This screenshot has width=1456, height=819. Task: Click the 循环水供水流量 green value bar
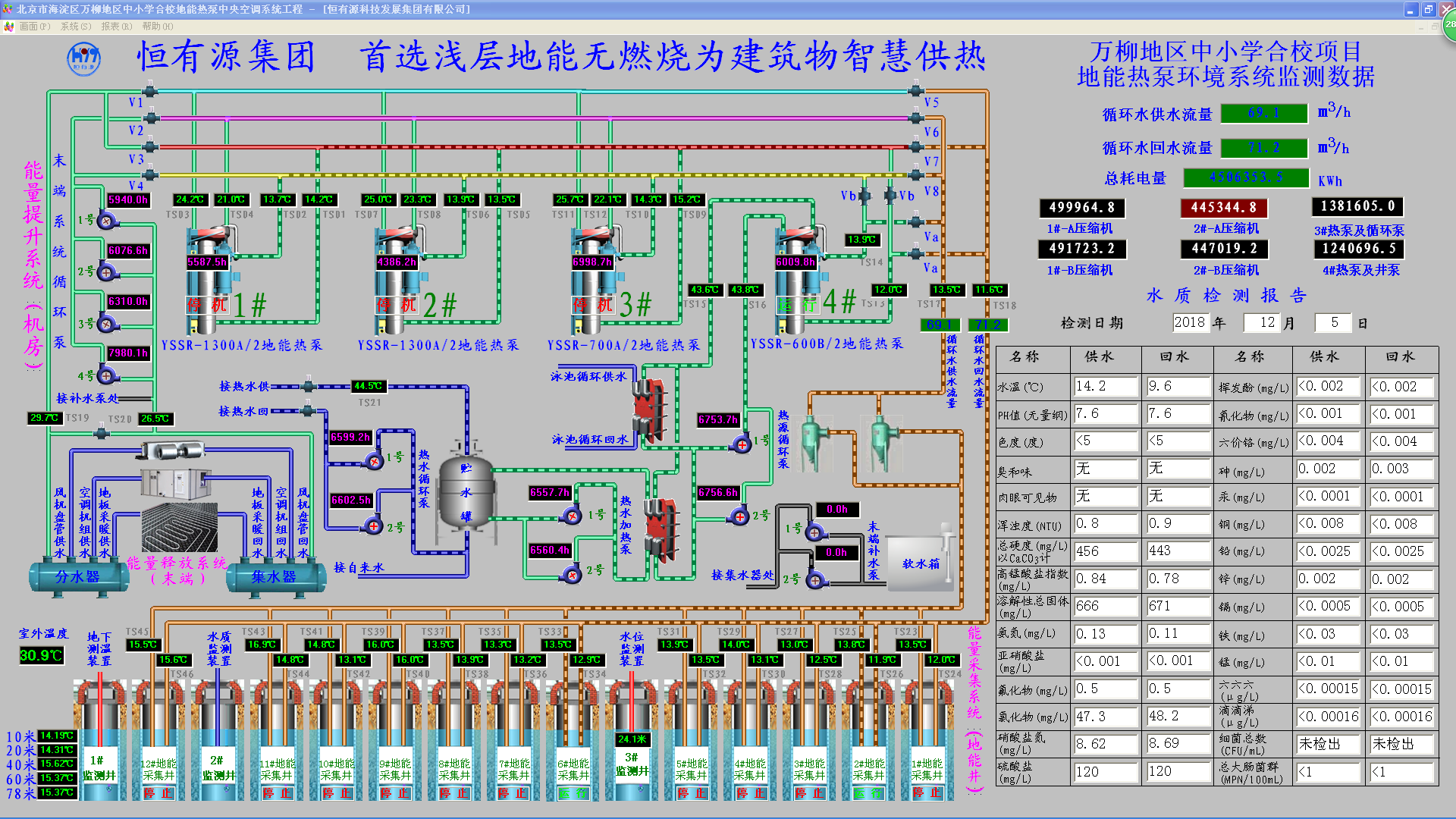coord(1263,113)
